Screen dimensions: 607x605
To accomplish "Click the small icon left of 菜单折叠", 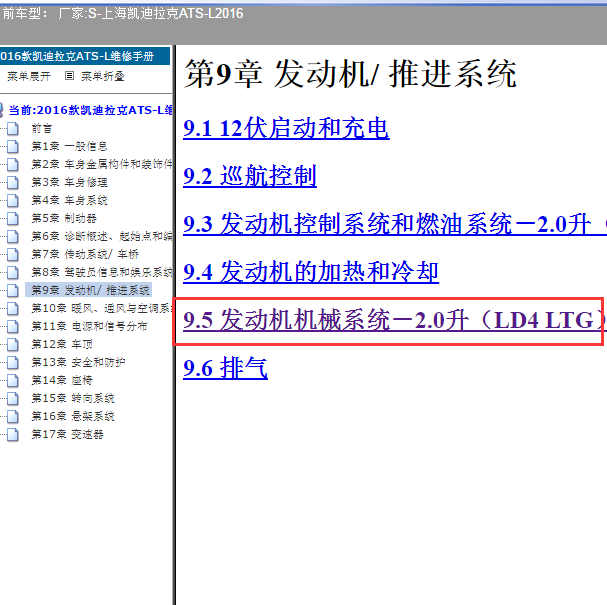I will [69, 75].
